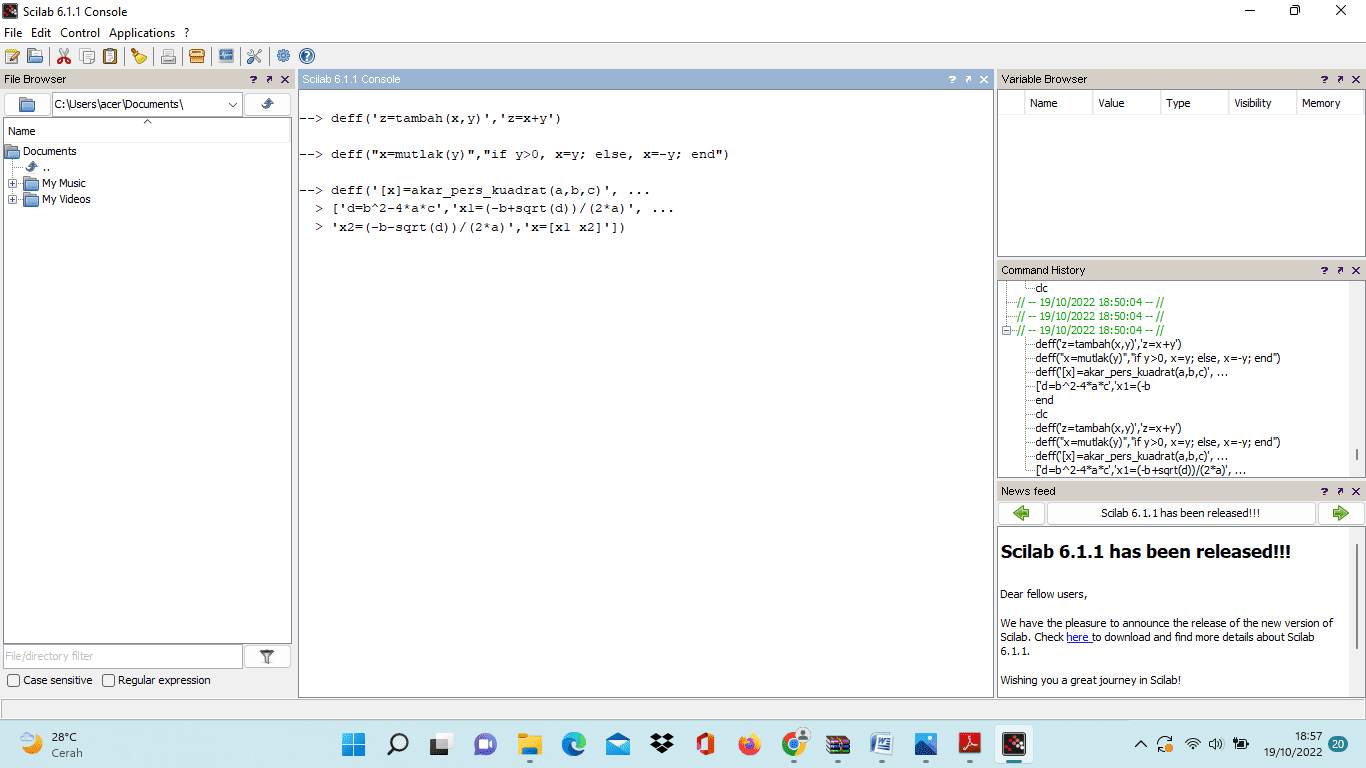Open the Edit menu
1366x768 pixels.
click(x=41, y=33)
